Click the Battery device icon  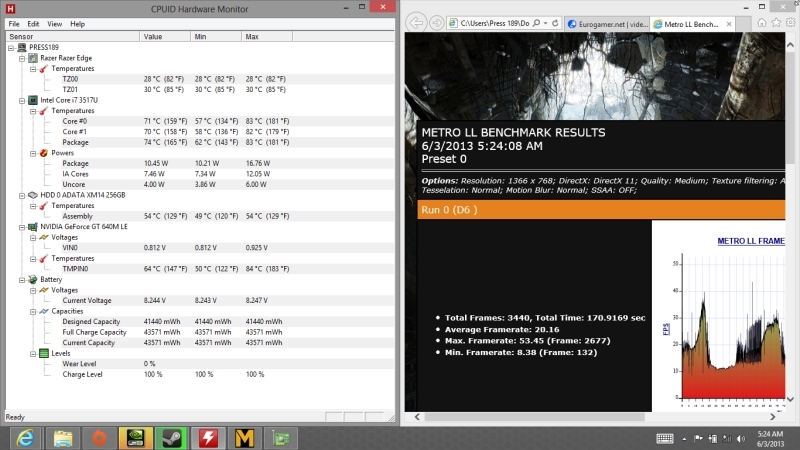(33, 280)
